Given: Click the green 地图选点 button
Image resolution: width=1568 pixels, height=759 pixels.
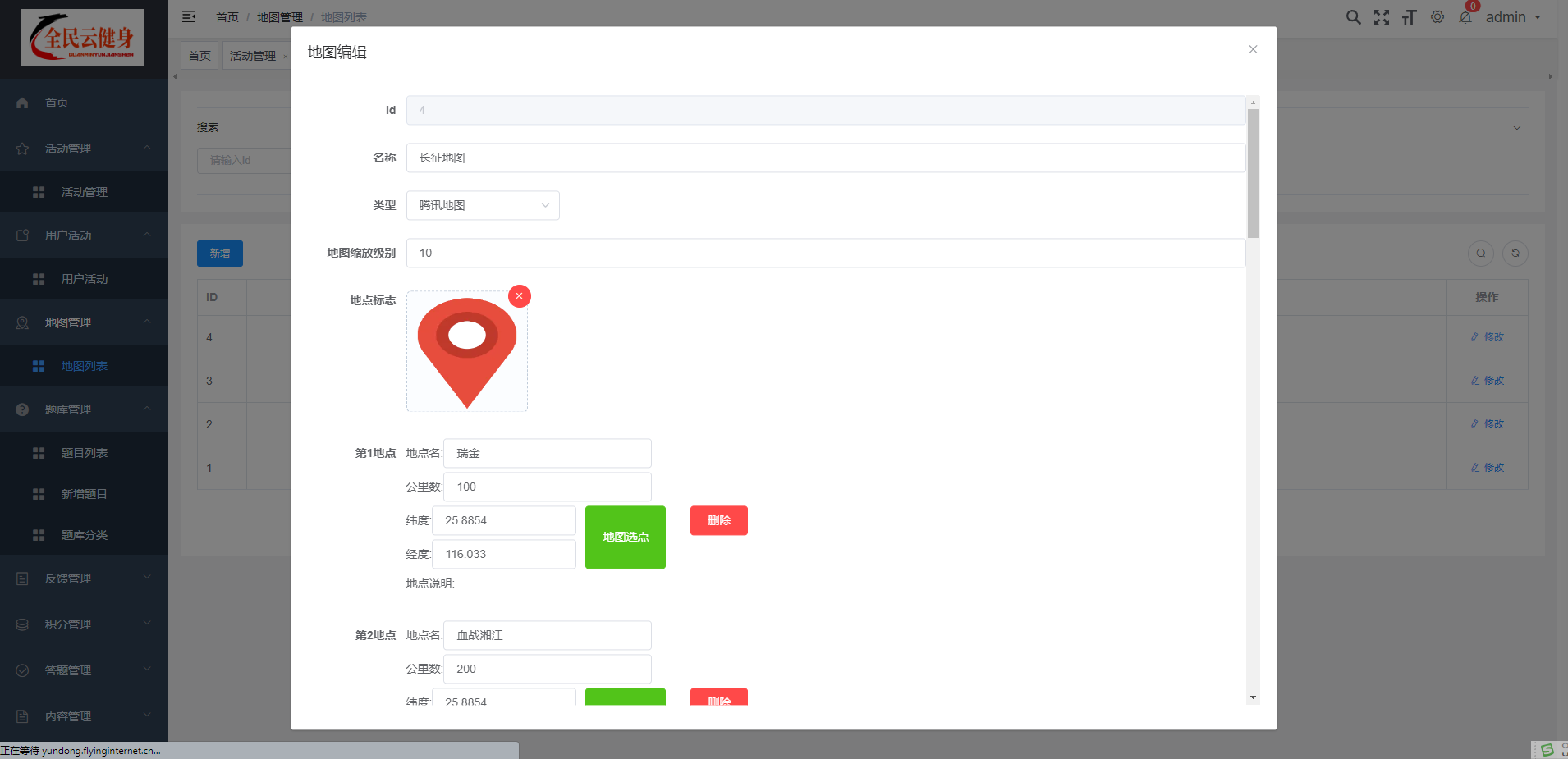Looking at the screenshot, I should (x=625, y=537).
